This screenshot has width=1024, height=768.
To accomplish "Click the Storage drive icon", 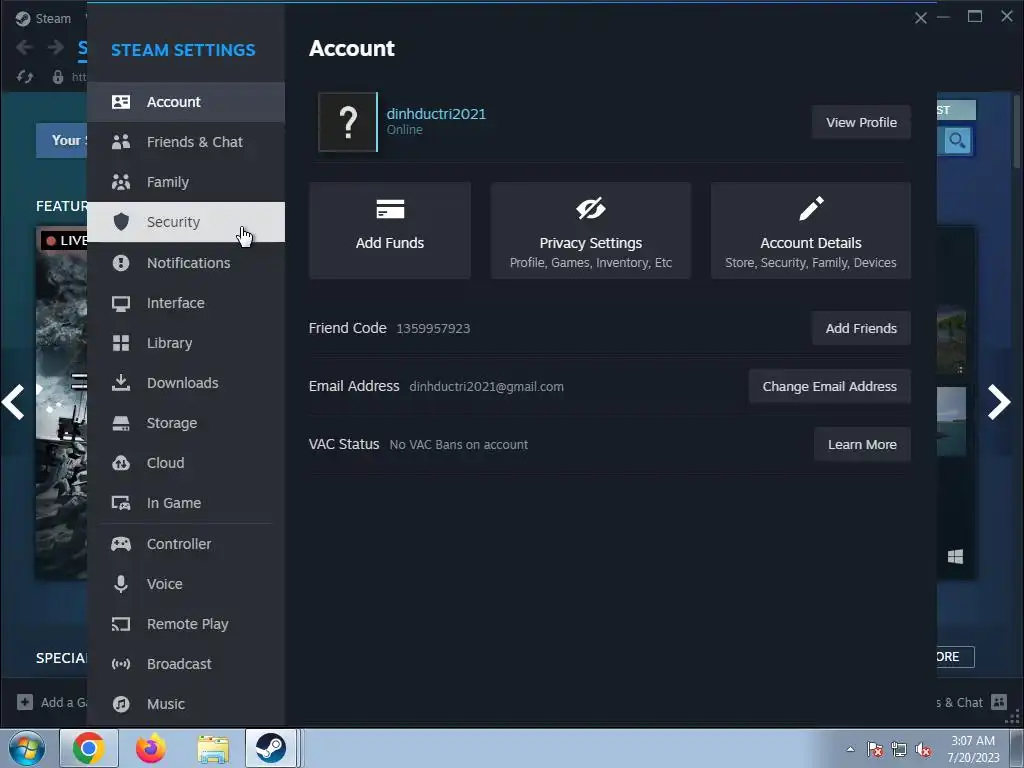I will point(121,423).
